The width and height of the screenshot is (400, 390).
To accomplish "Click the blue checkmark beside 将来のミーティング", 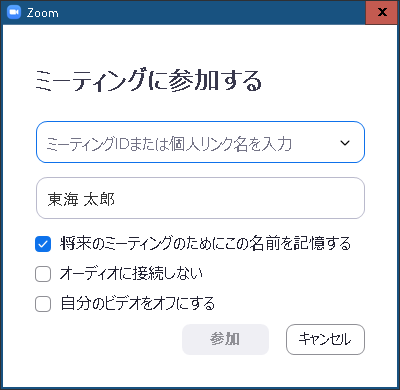I will coord(43,244).
